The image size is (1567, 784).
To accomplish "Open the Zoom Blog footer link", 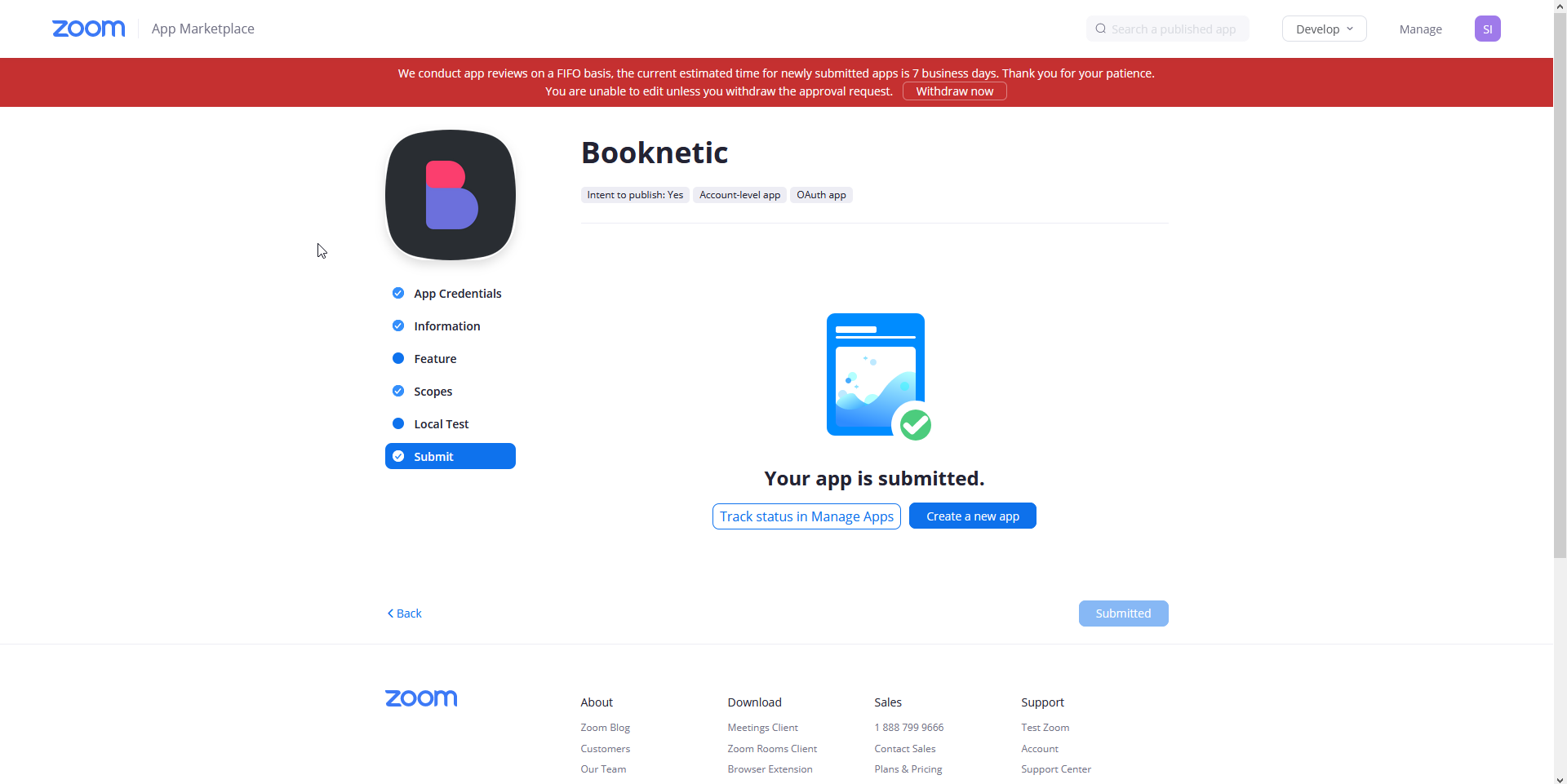I will point(605,728).
